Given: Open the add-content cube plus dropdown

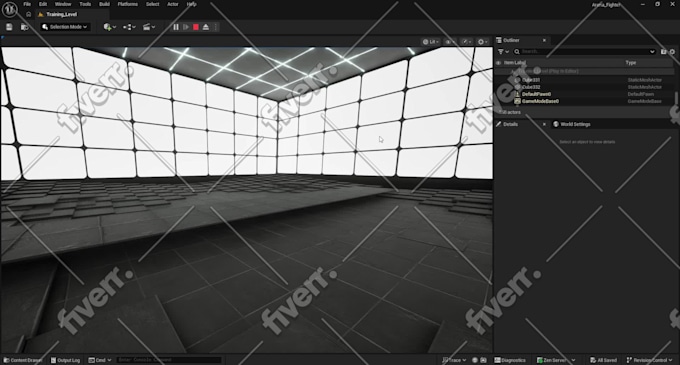Looking at the screenshot, I should (109, 27).
